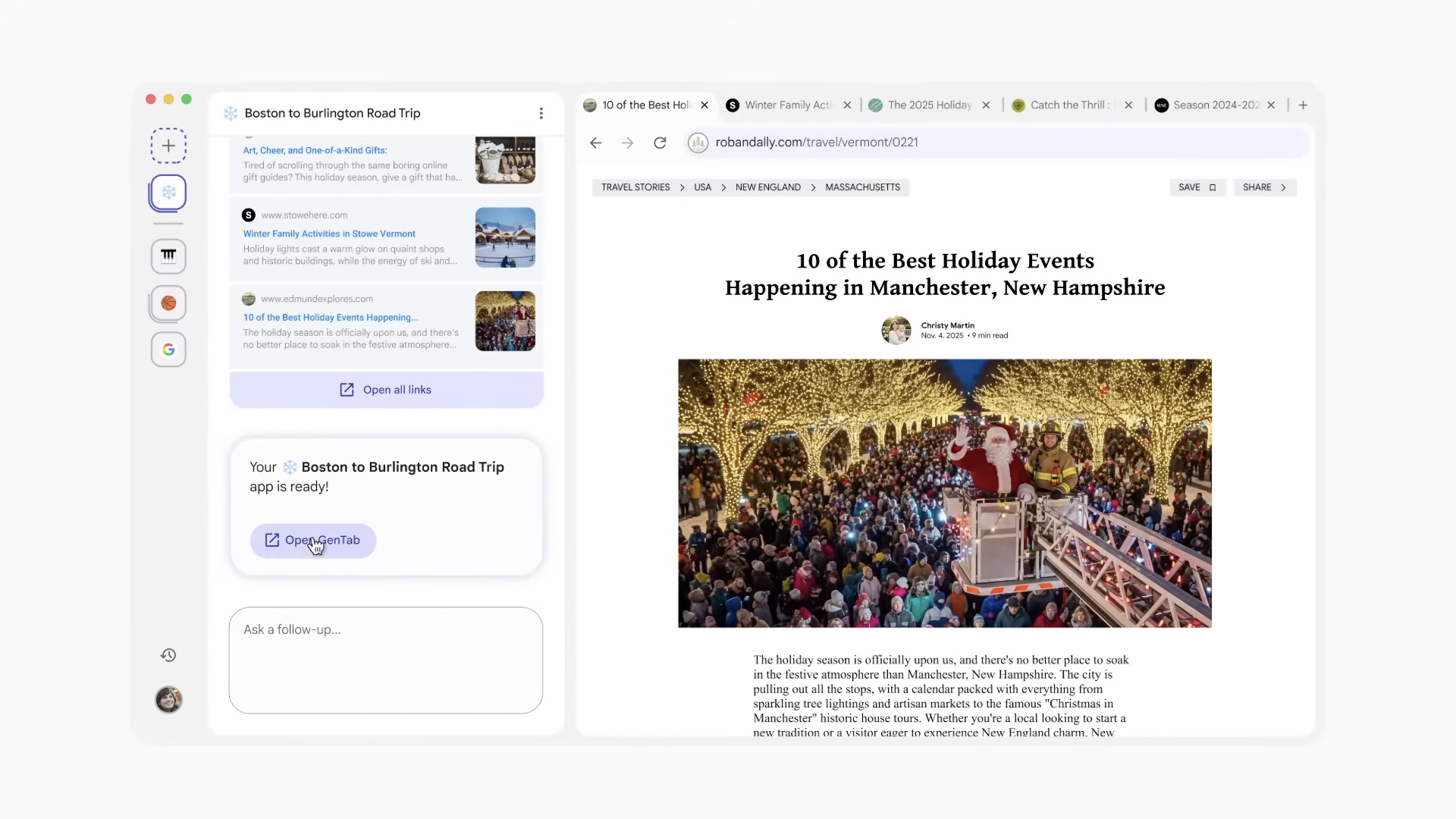The image size is (1456, 819).
Task: Launch the app via Open GenTab
Action: point(312,540)
